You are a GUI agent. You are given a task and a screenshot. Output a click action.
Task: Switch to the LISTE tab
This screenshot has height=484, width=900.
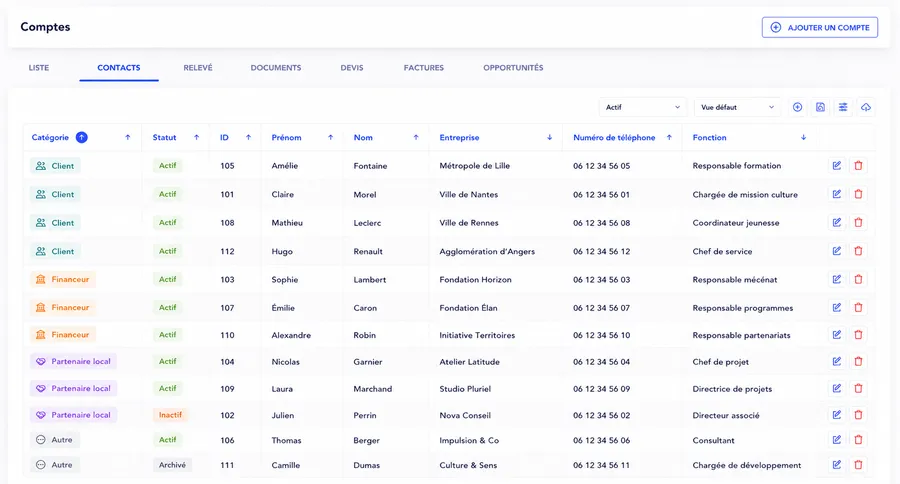pyautogui.click(x=39, y=68)
